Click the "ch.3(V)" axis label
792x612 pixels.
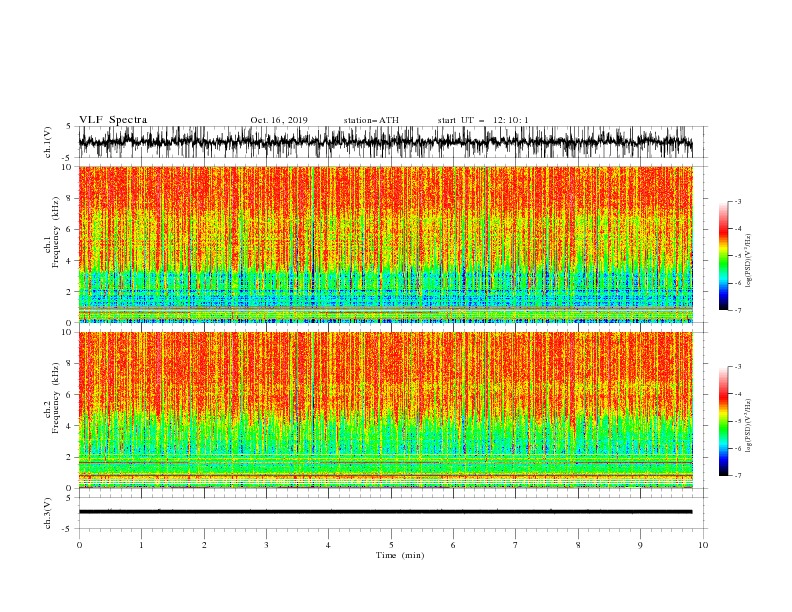(x=48, y=513)
